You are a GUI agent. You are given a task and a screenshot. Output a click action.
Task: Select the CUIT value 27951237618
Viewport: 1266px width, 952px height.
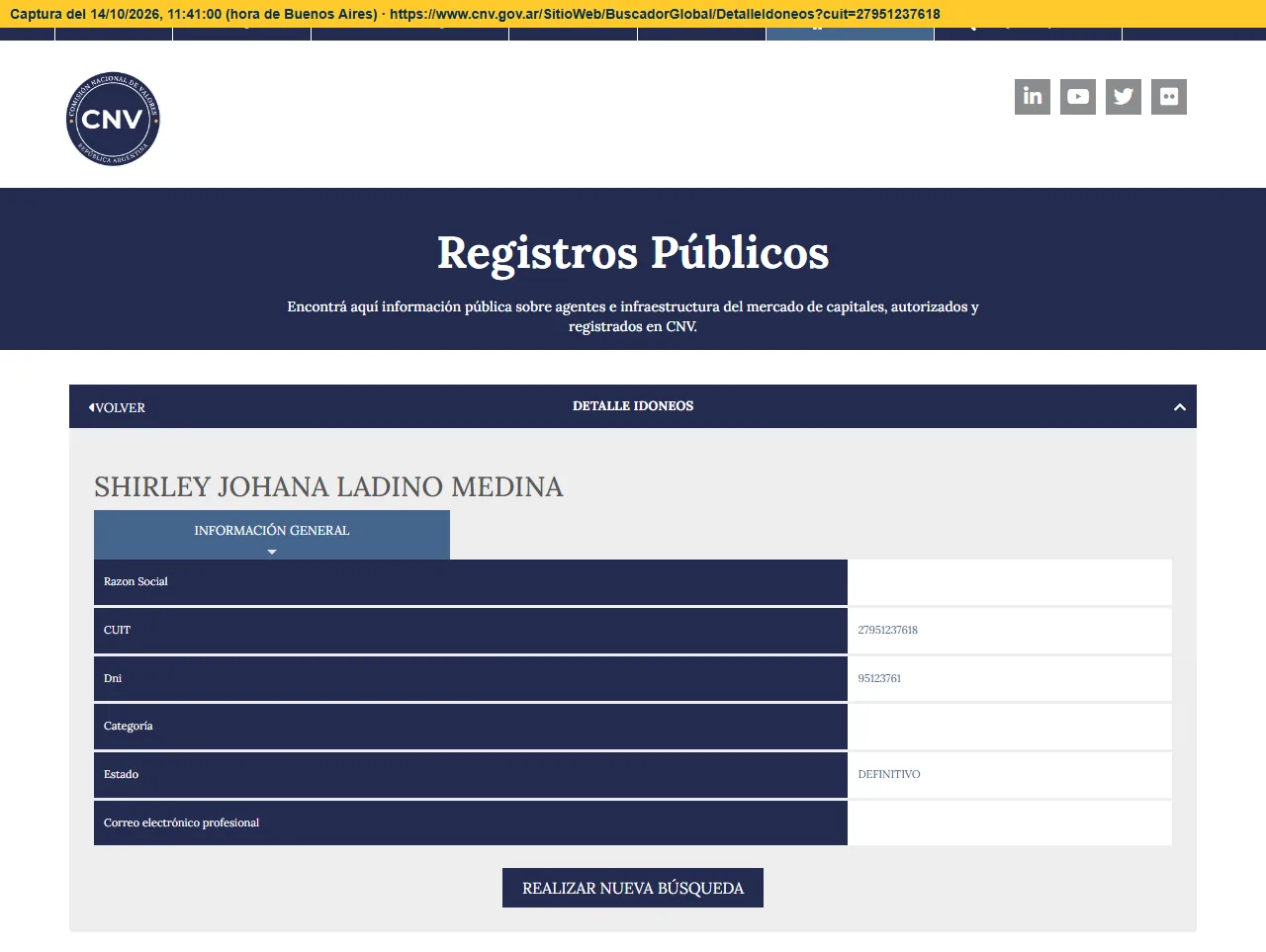tap(887, 630)
